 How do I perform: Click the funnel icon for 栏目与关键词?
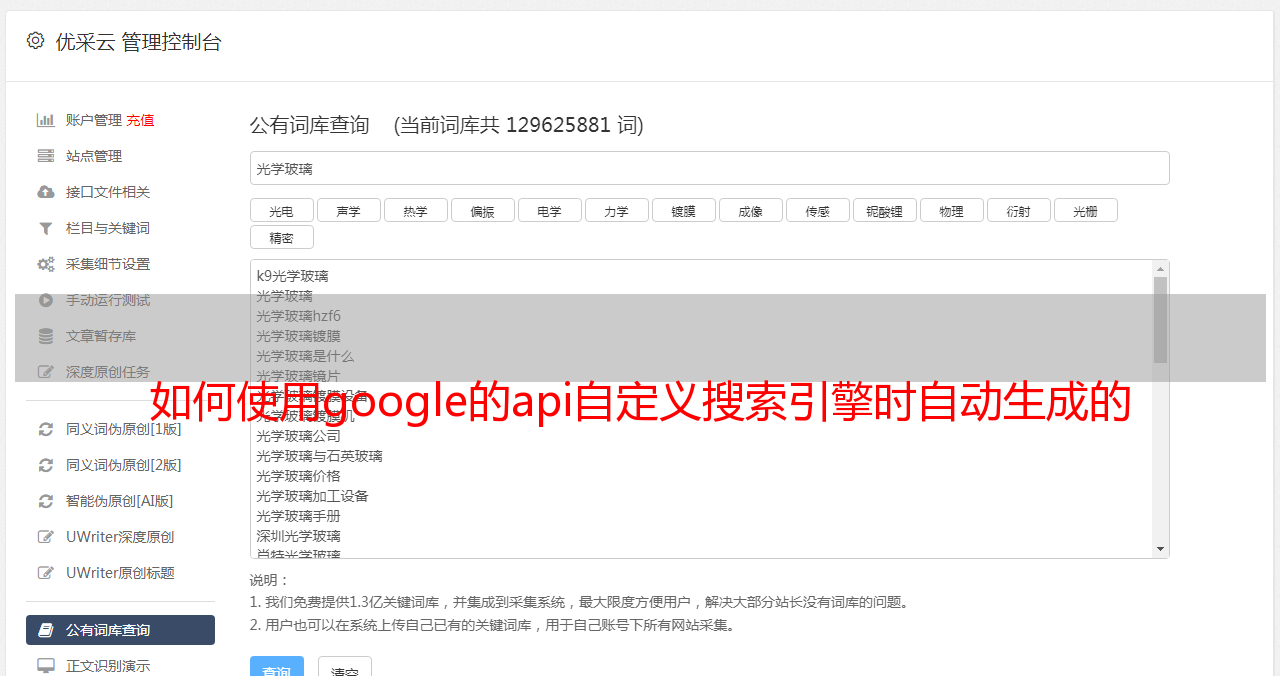(x=45, y=228)
